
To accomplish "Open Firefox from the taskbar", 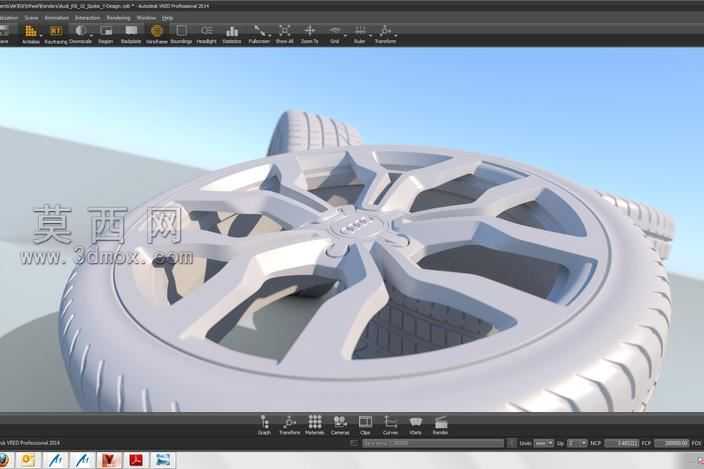I will (x=4, y=460).
